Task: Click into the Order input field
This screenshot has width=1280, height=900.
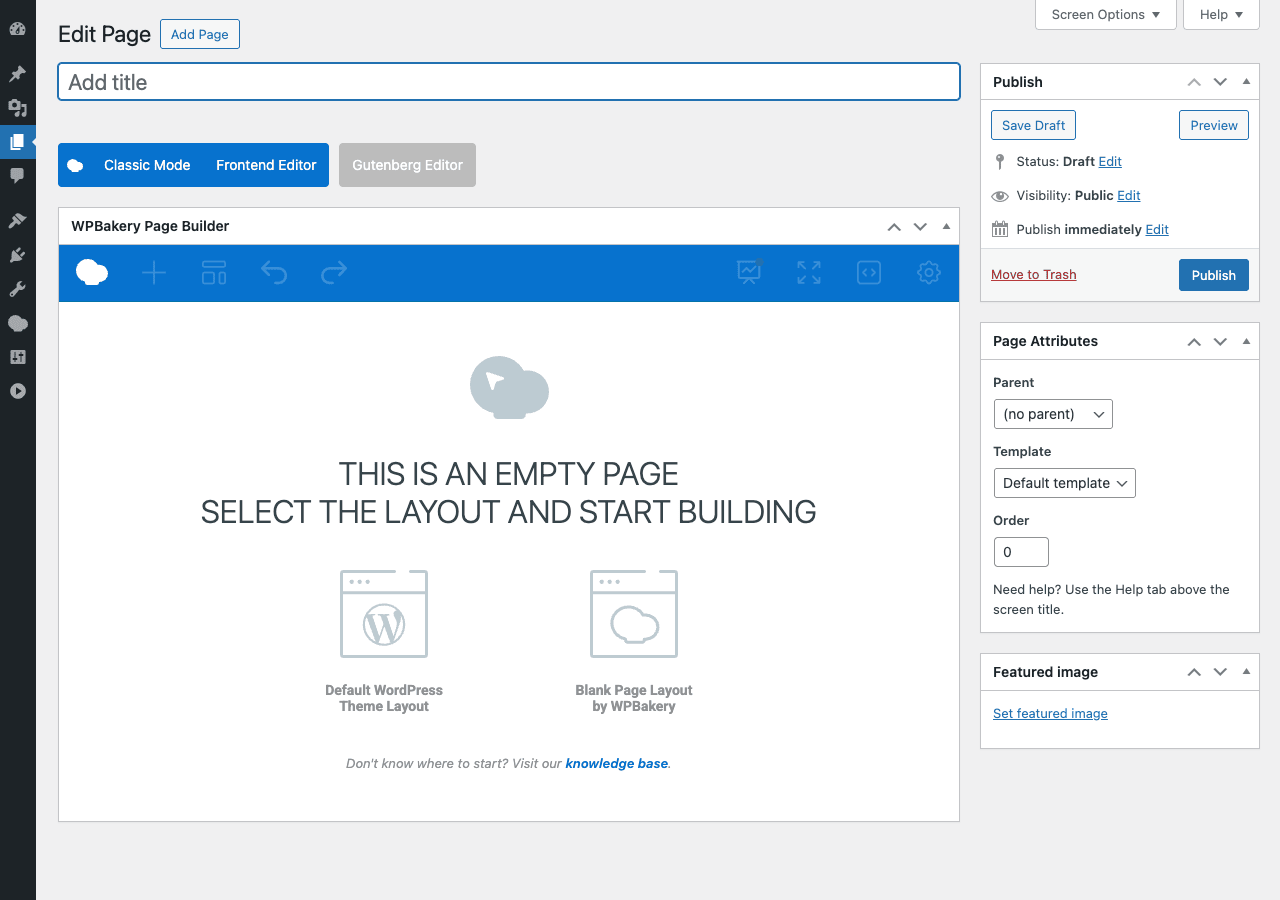Action: [x=1021, y=552]
